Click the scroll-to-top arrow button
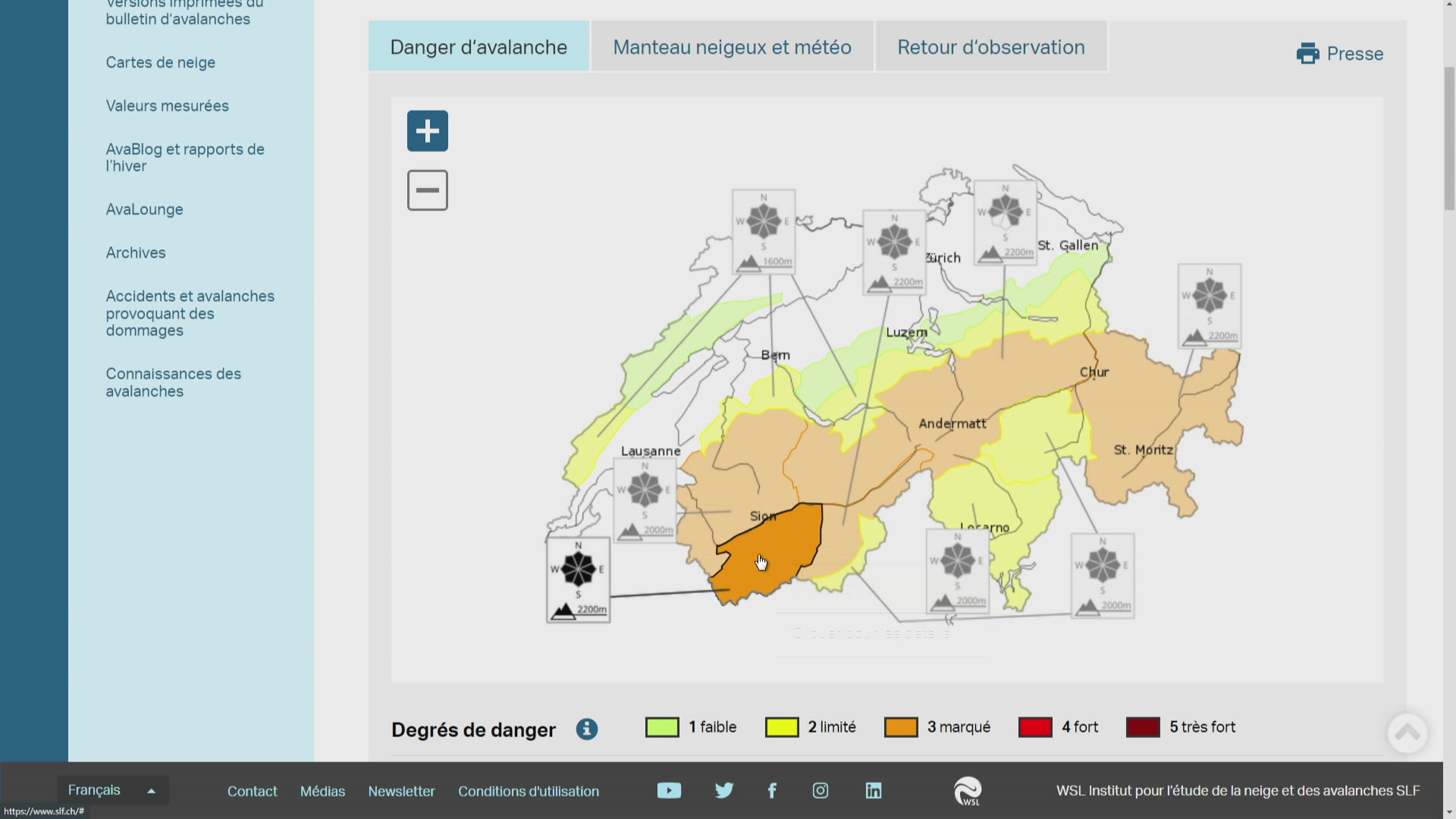Screen dimensions: 1456x819 (x=1407, y=733)
